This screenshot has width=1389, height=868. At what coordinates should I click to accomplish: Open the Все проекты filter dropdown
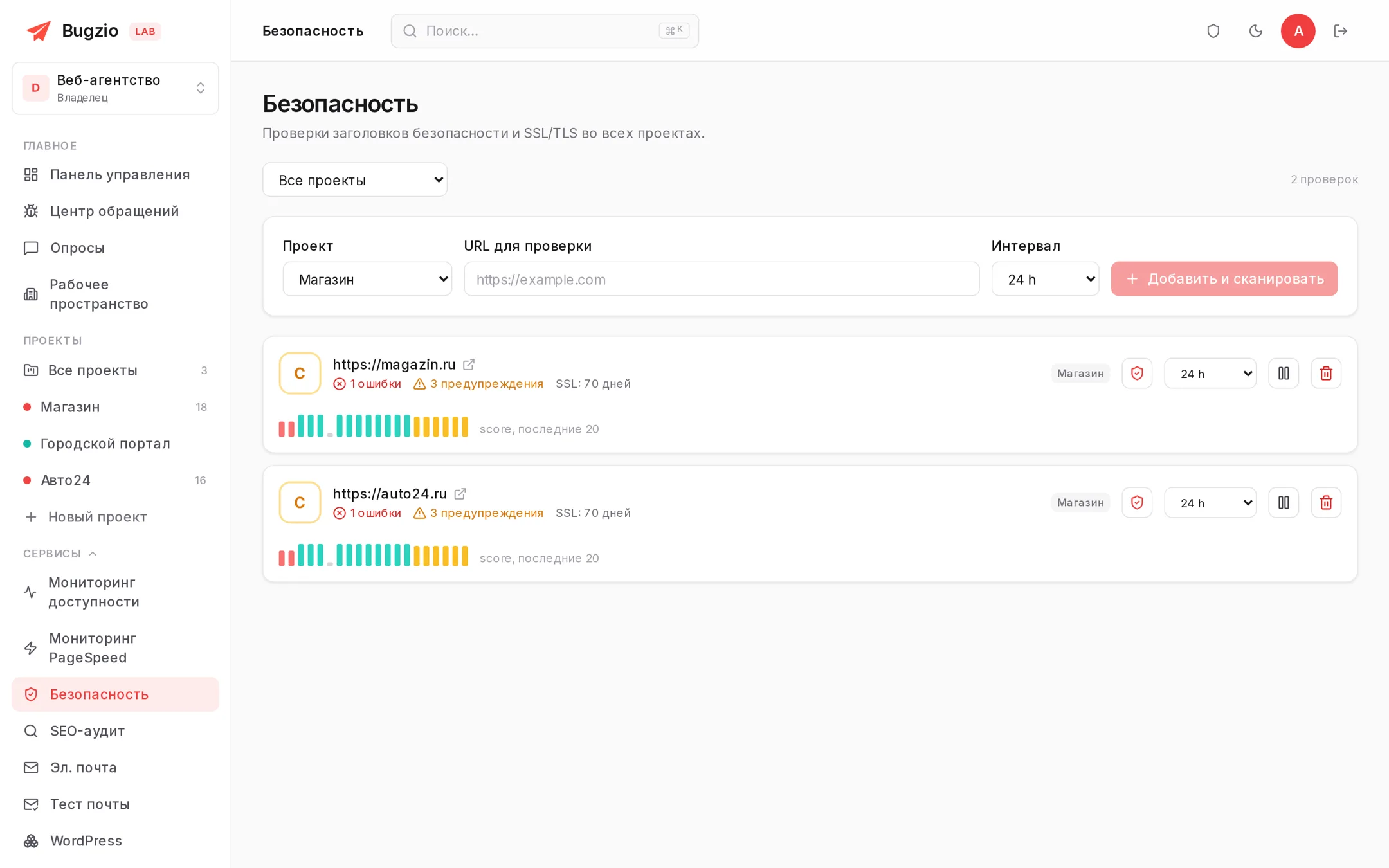pos(355,180)
